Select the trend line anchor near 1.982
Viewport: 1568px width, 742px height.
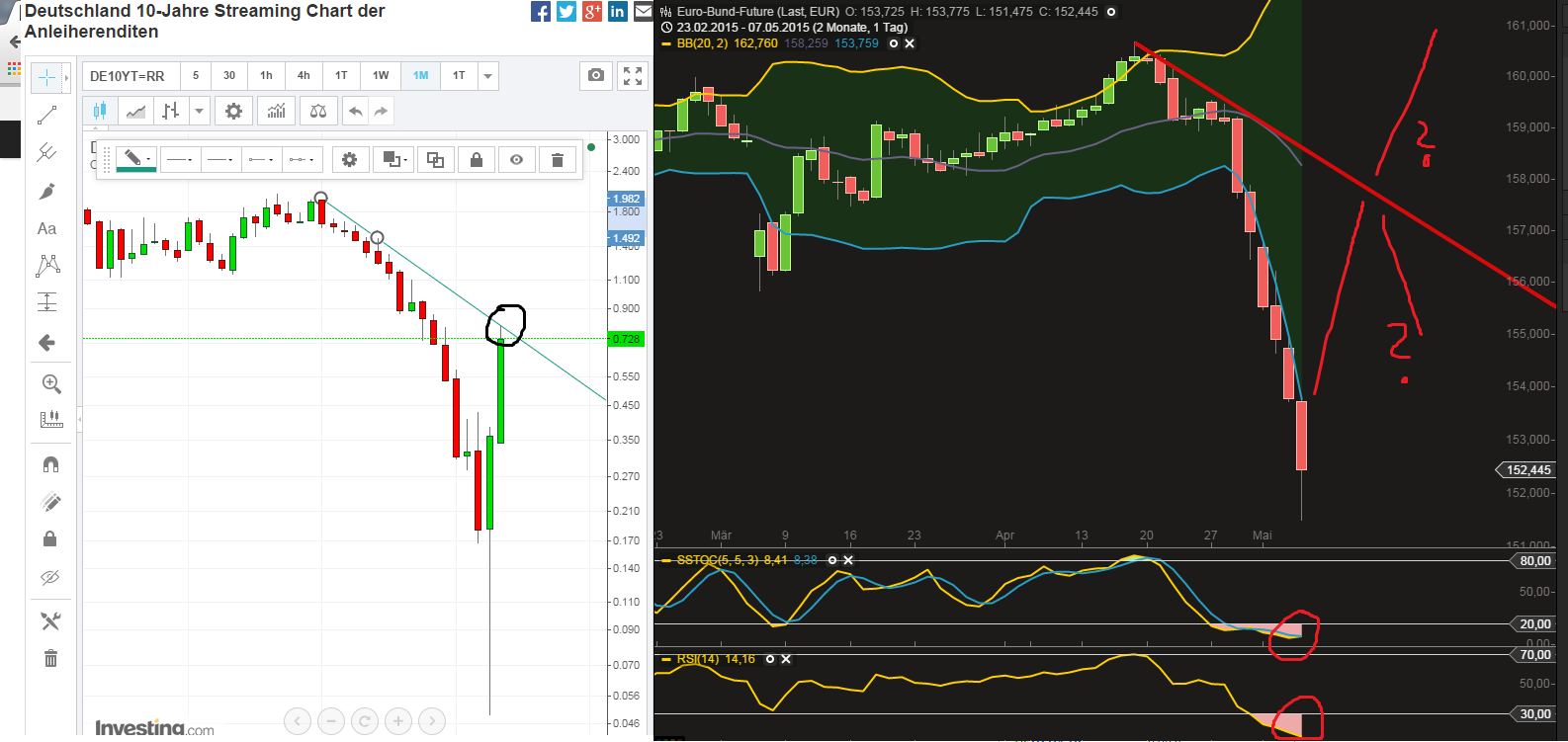point(320,199)
